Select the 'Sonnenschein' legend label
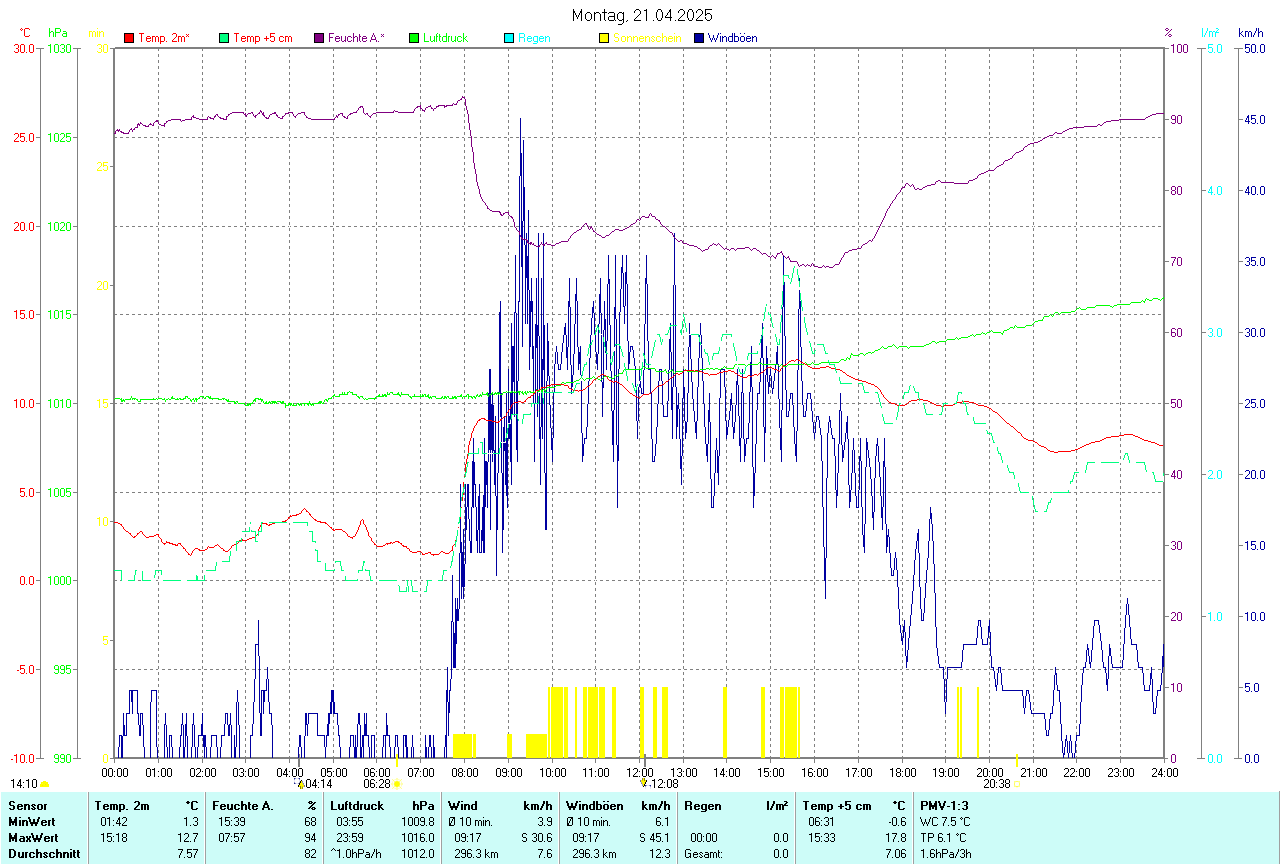Image resolution: width=1280 pixels, height=864 pixels. tap(647, 38)
